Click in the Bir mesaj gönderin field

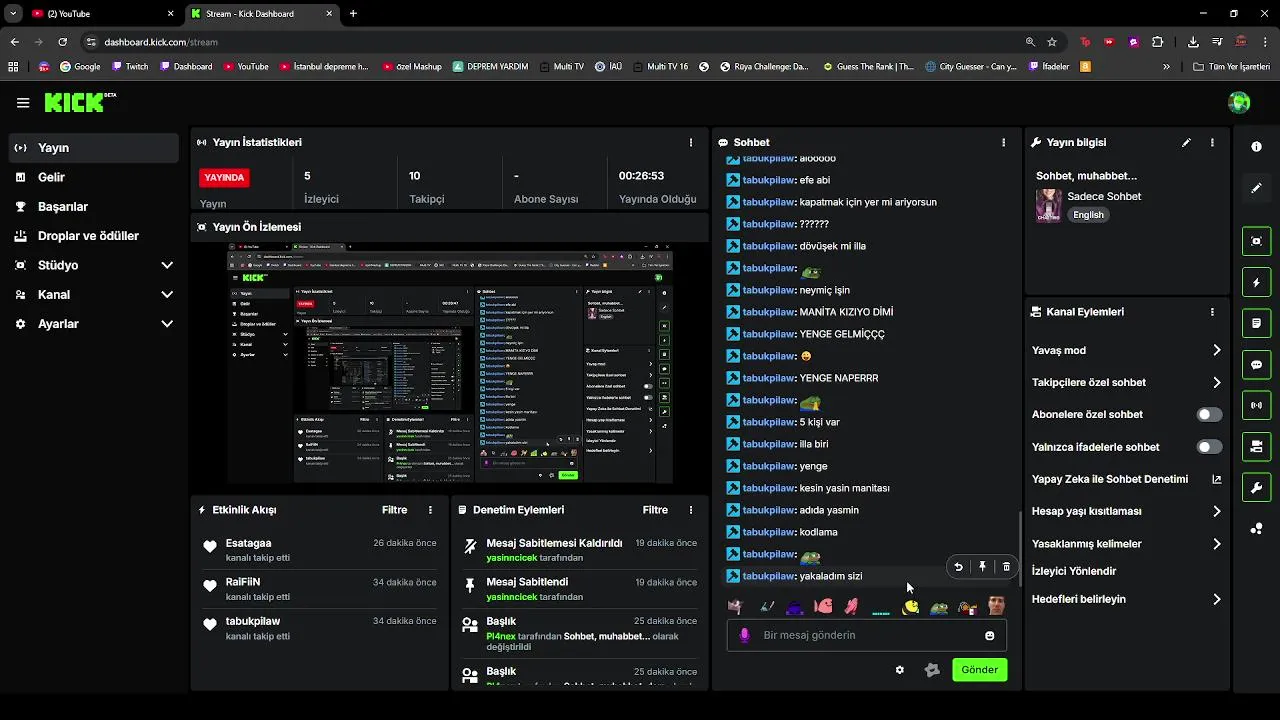(866, 636)
